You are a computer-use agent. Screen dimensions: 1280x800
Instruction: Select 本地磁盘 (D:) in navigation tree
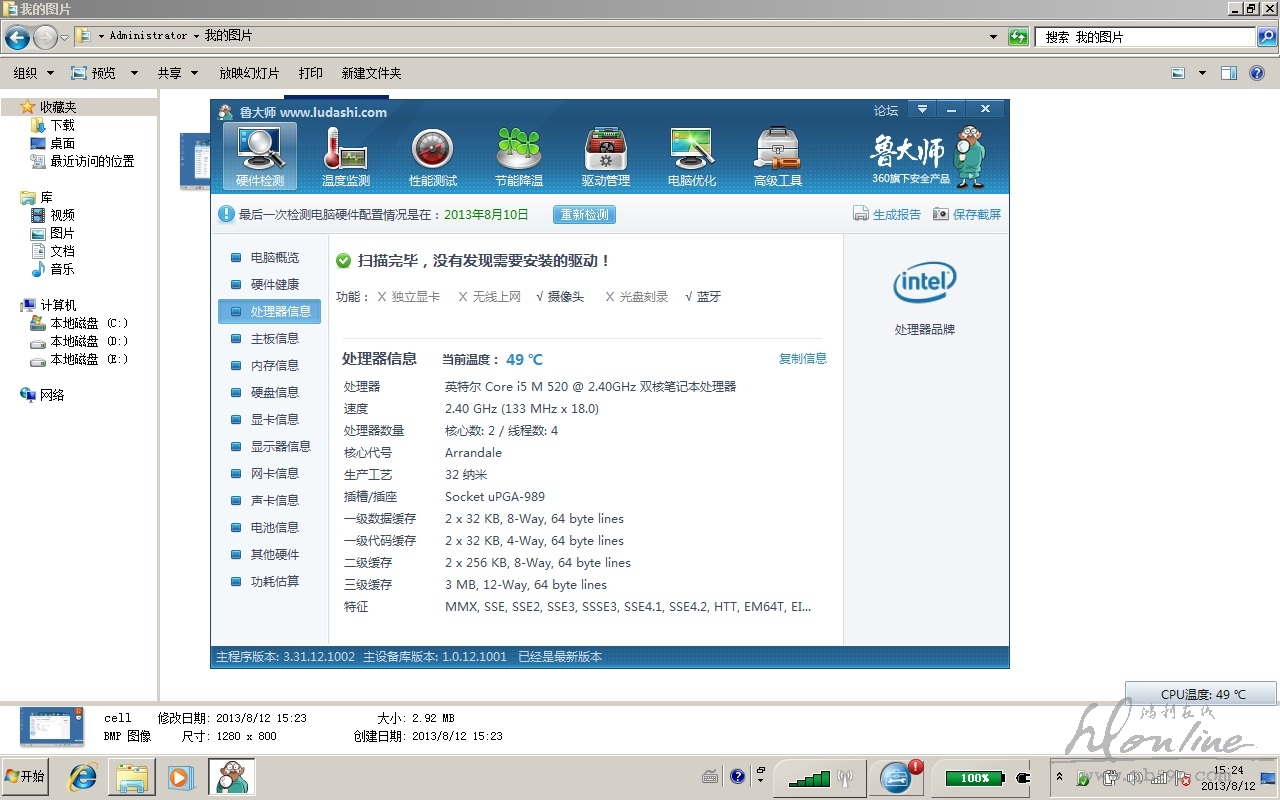89,342
